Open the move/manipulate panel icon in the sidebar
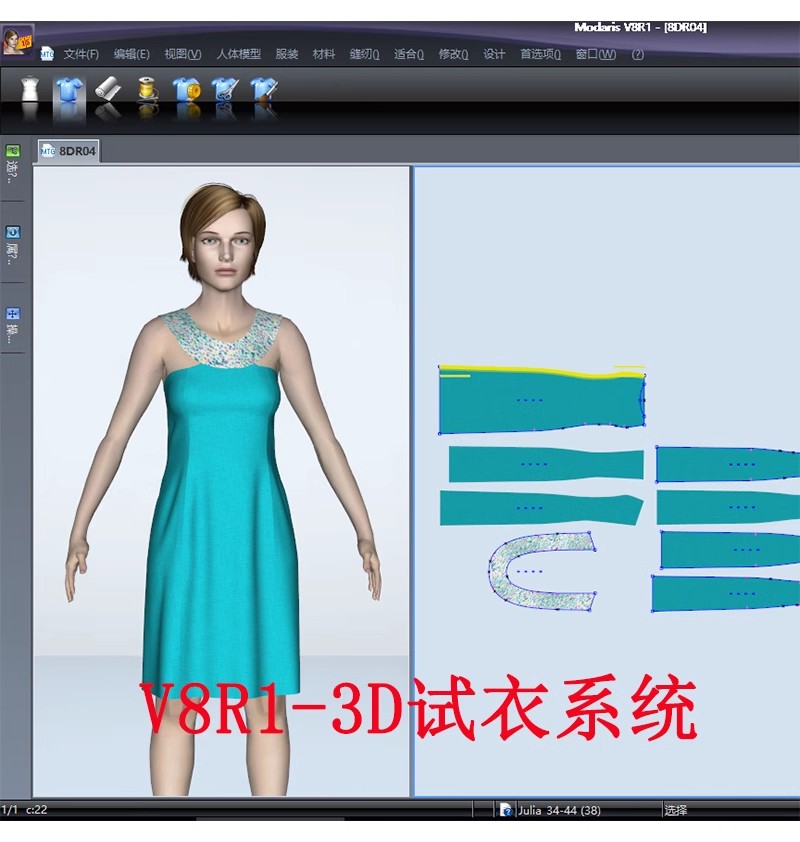The width and height of the screenshot is (800, 842). pos(12,314)
